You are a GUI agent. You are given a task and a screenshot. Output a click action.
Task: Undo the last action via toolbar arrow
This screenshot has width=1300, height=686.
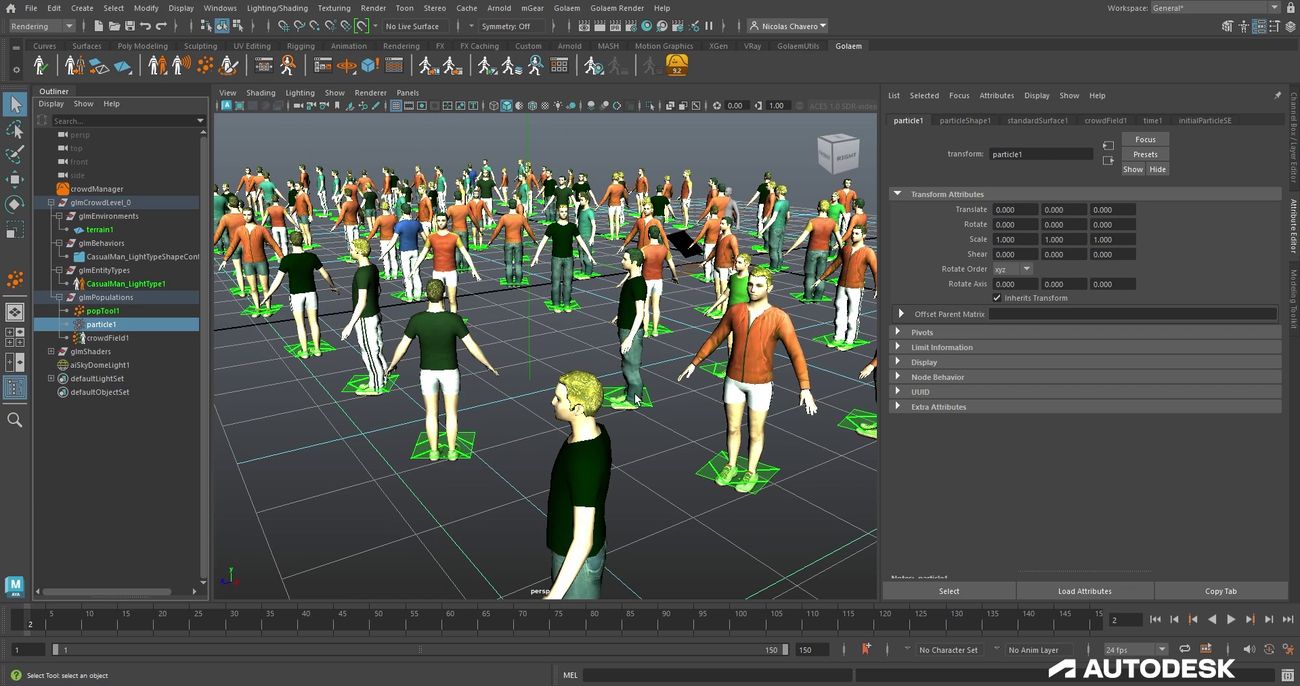pyautogui.click(x=145, y=26)
